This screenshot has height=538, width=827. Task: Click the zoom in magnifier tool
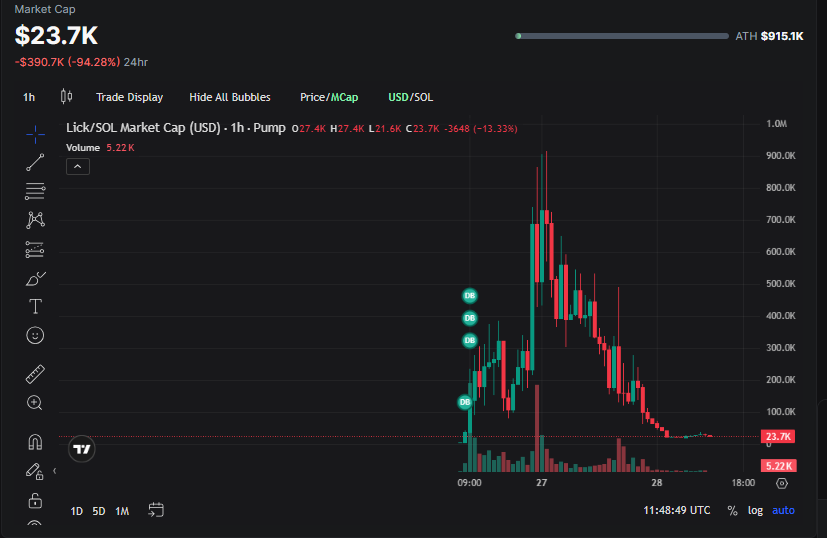tap(35, 403)
